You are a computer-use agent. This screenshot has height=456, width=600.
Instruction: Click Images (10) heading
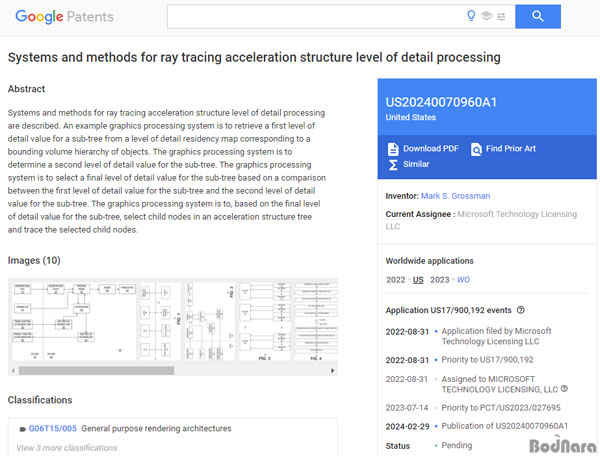point(34,261)
